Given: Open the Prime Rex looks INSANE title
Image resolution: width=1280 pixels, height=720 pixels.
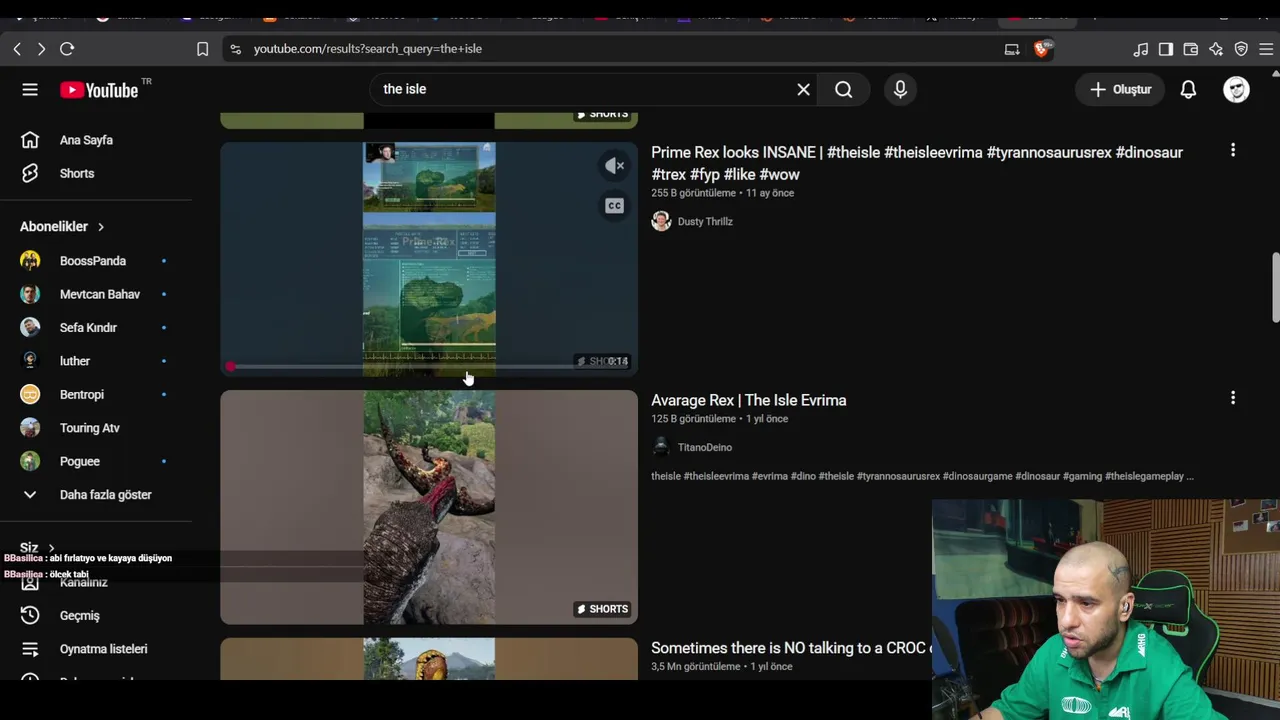Looking at the screenshot, I should point(917,163).
